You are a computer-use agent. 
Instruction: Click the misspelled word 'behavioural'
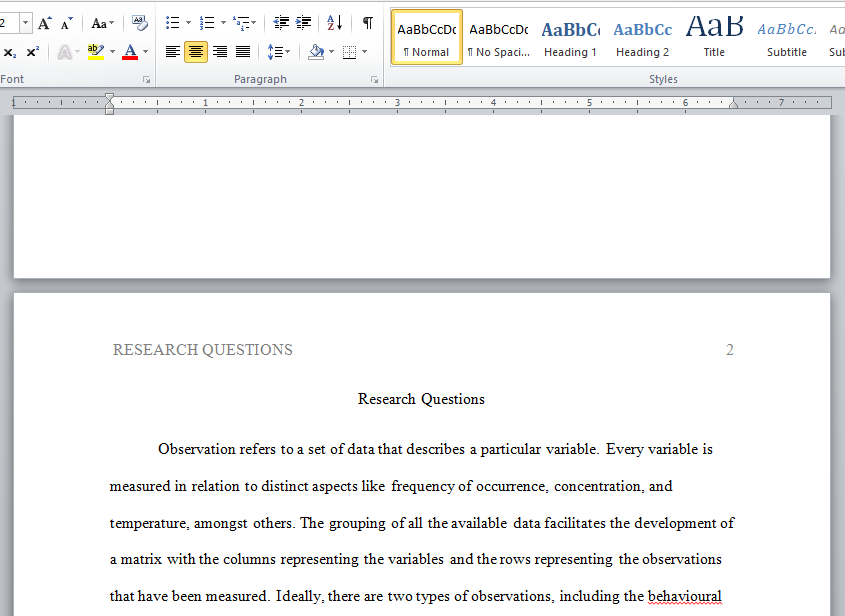tap(684, 597)
